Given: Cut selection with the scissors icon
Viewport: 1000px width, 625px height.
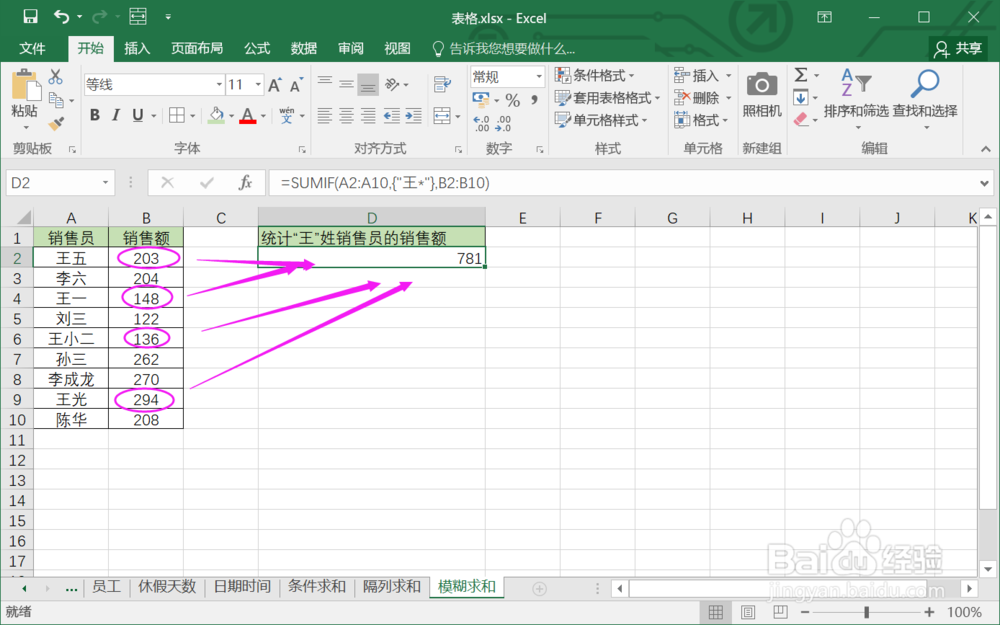Looking at the screenshot, I should [x=55, y=77].
